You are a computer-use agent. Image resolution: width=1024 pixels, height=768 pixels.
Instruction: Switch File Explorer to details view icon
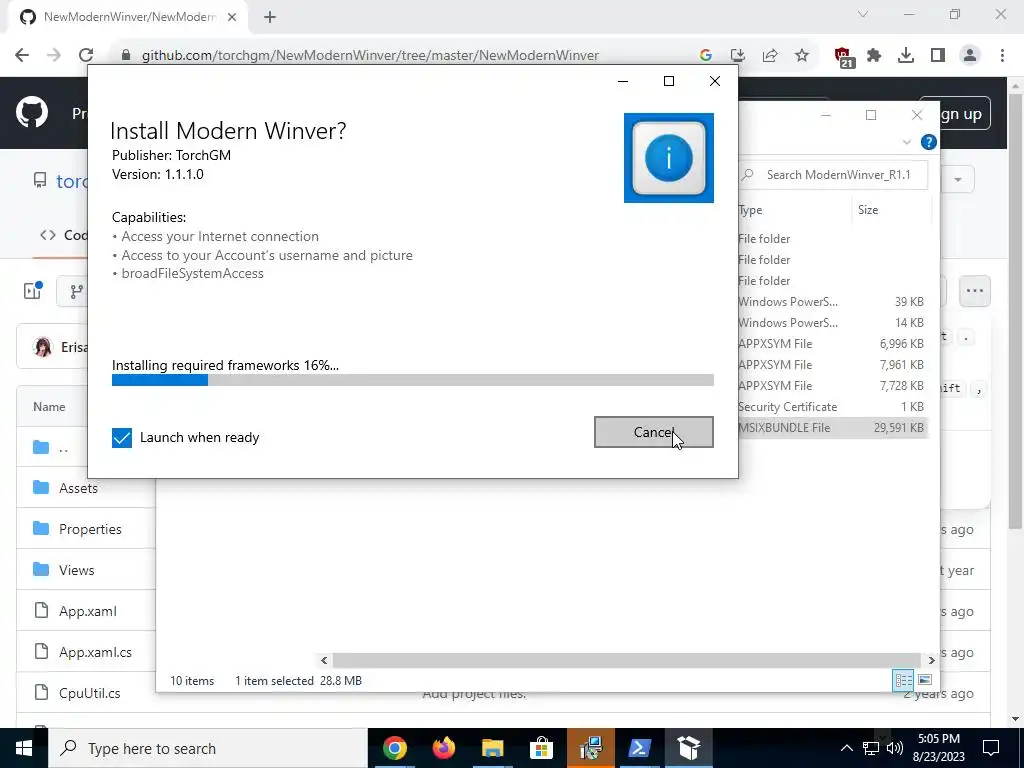point(903,680)
